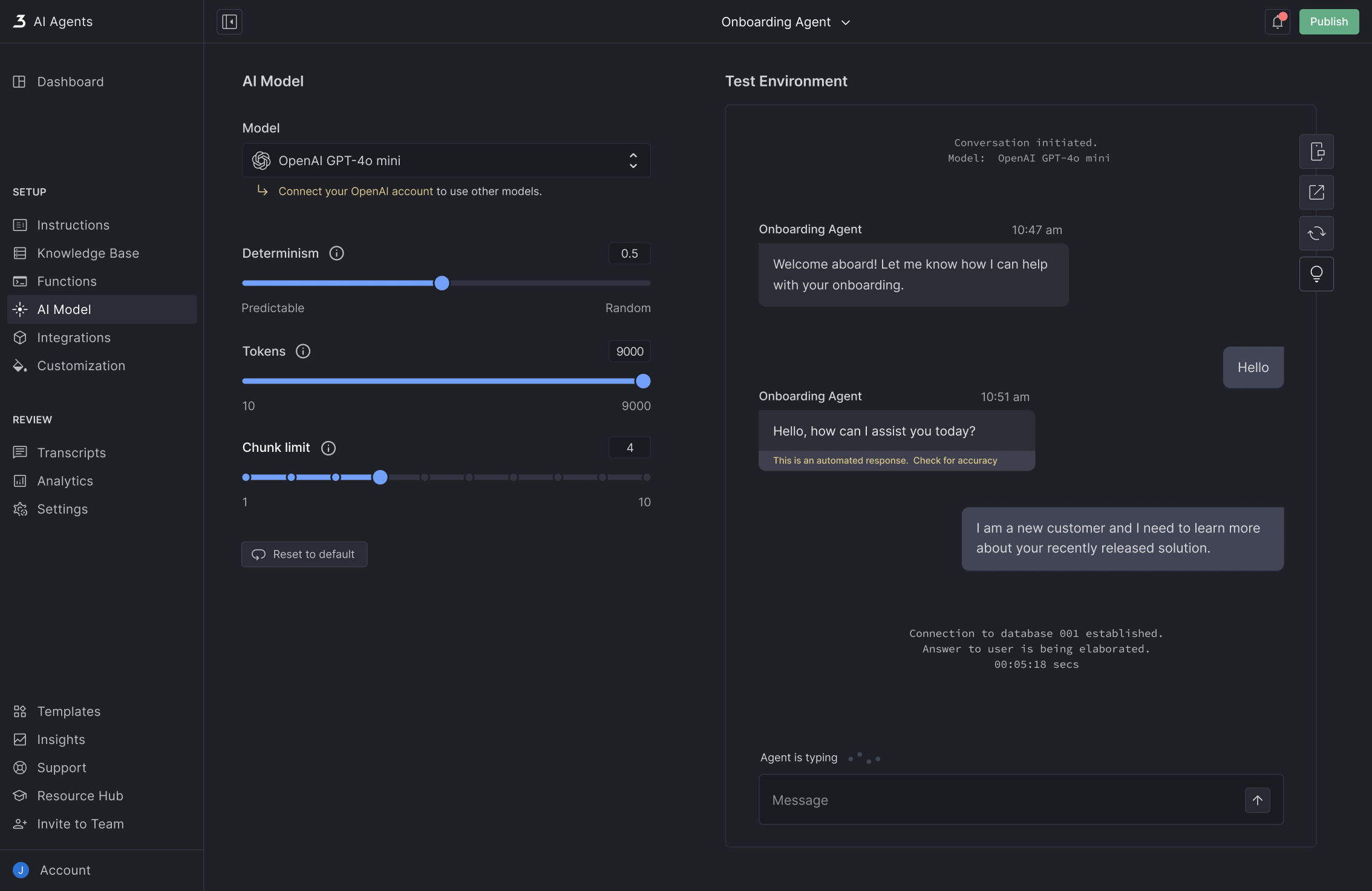
Task: Click the 'I am a new customer' message
Action: (1122, 538)
